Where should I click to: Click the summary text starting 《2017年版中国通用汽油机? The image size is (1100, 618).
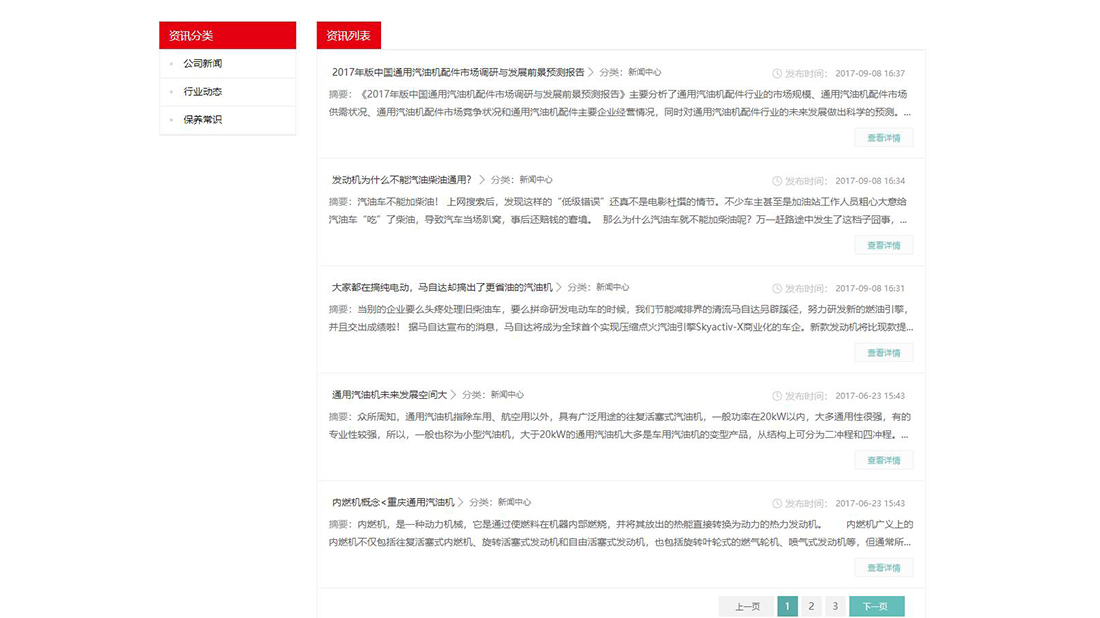[x=620, y=103]
